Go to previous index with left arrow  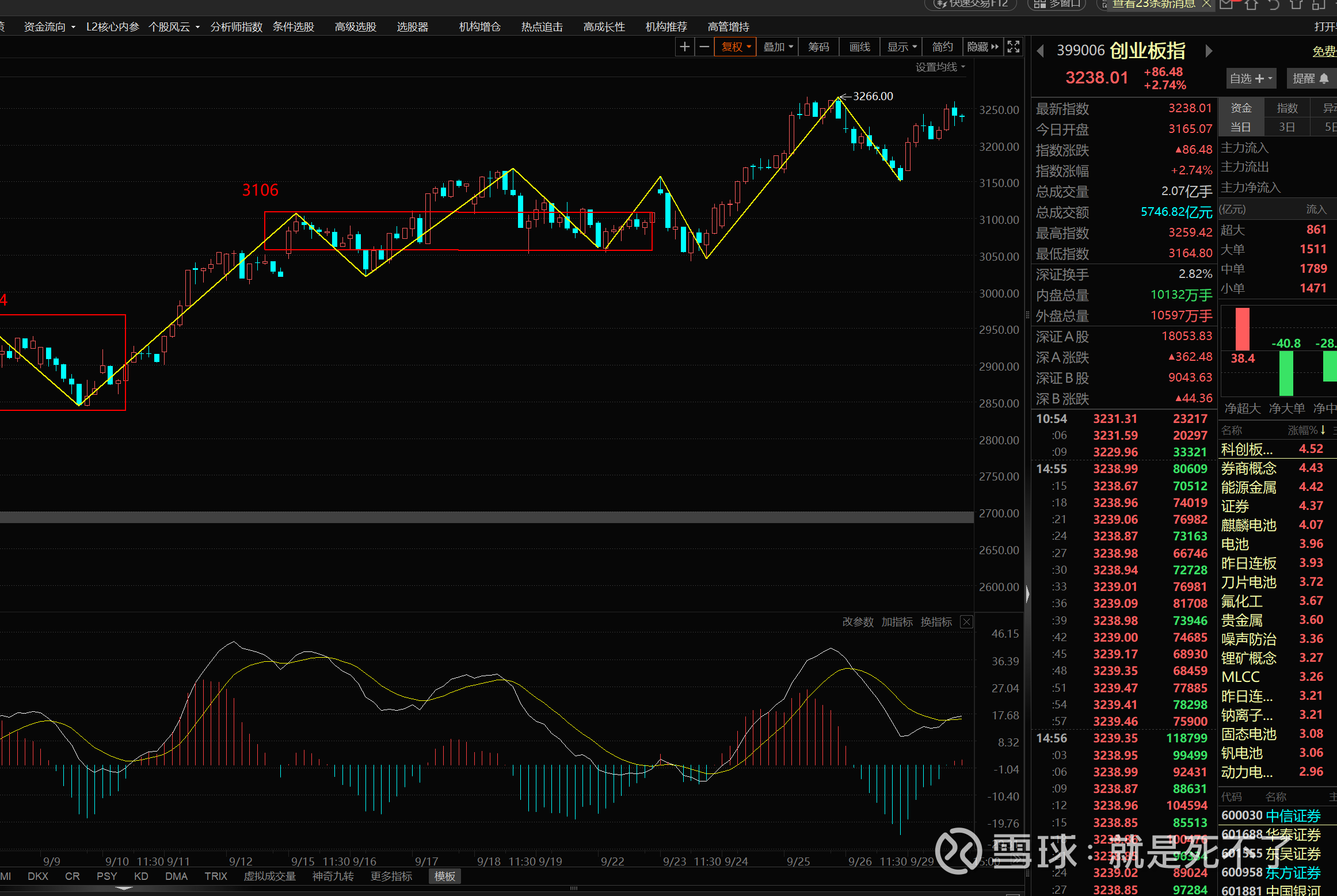pyautogui.click(x=1040, y=51)
